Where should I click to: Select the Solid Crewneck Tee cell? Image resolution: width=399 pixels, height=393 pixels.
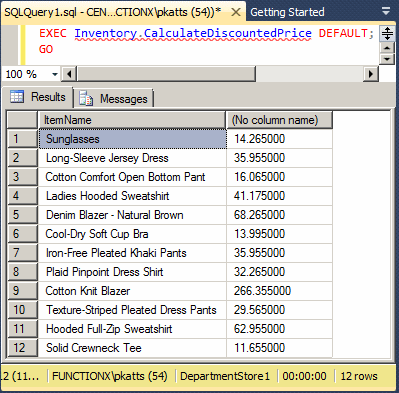132,348
